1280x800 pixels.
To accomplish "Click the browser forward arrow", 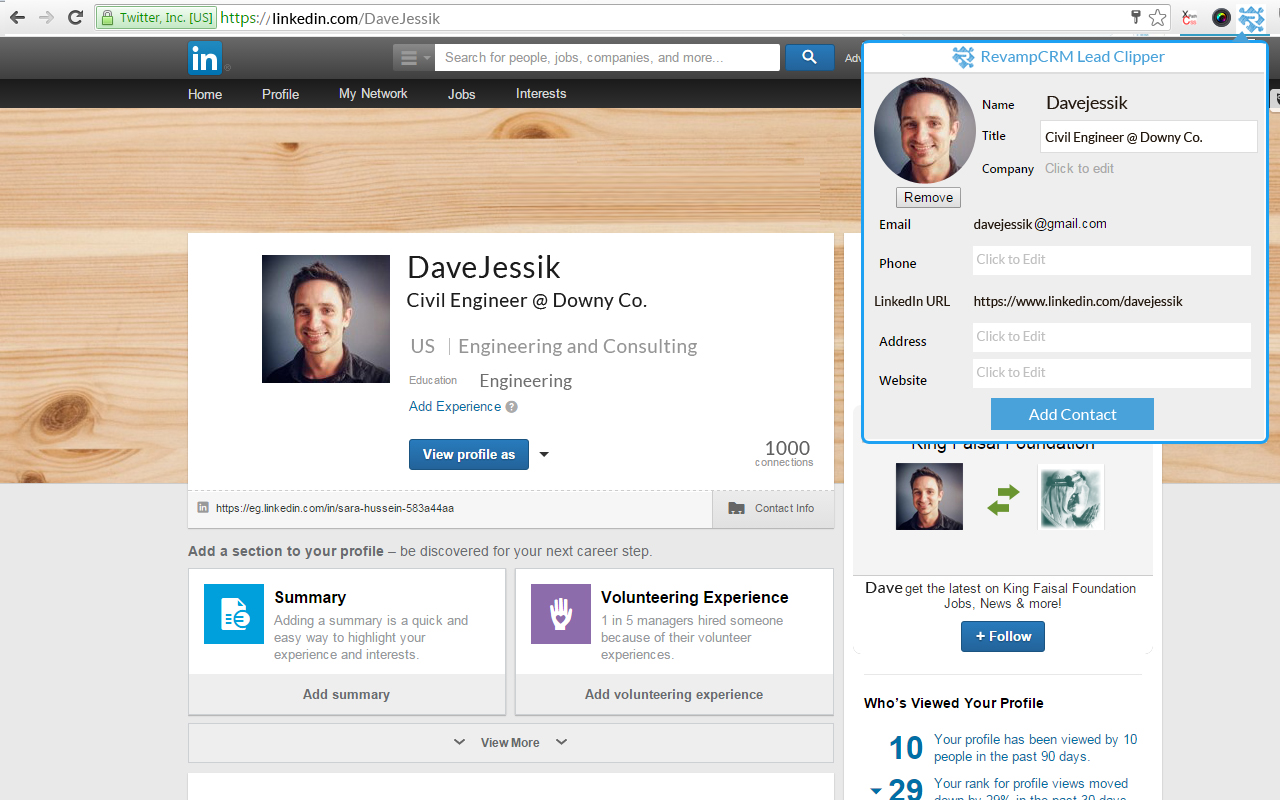I will pyautogui.click(x=46, y=18).
